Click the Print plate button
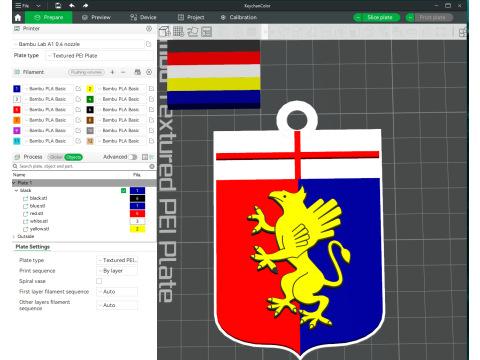Screen dimensions: 480x360 (x=433, y=17)
